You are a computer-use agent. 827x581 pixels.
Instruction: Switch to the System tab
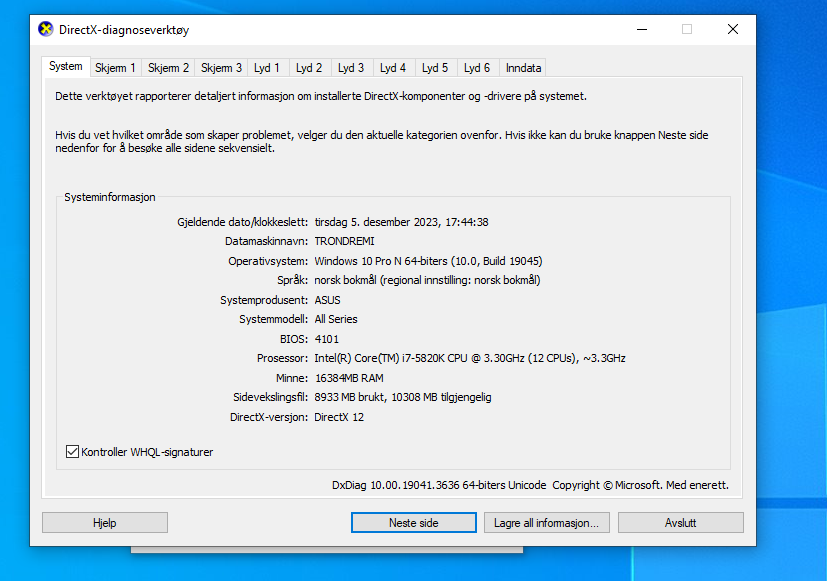(65, 66)
